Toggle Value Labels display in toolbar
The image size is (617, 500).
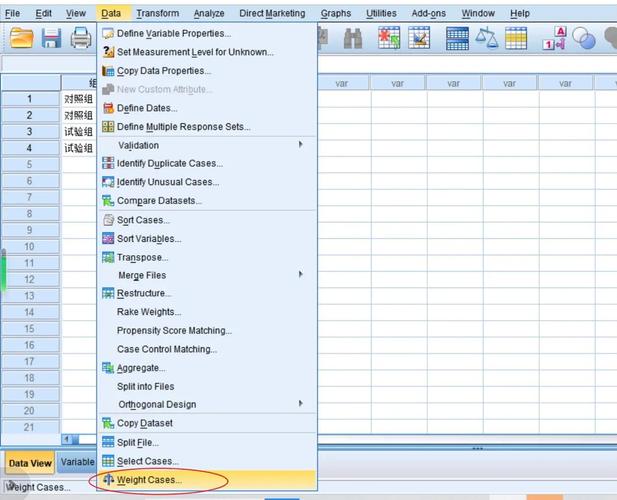point(553,39)
